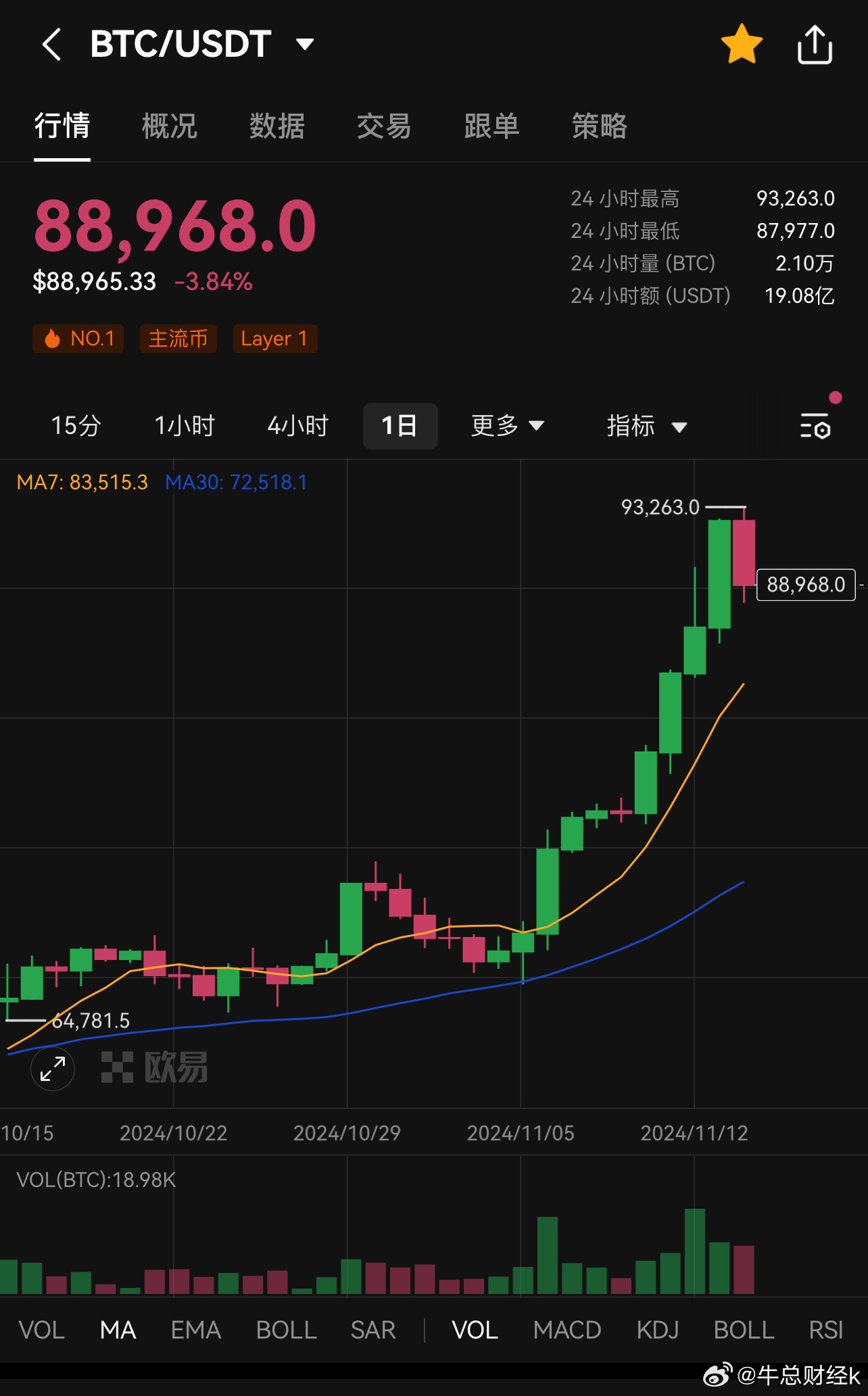Tap the back arrow icon
Screen dimensions: 868x1396
(x=52, y=45)
